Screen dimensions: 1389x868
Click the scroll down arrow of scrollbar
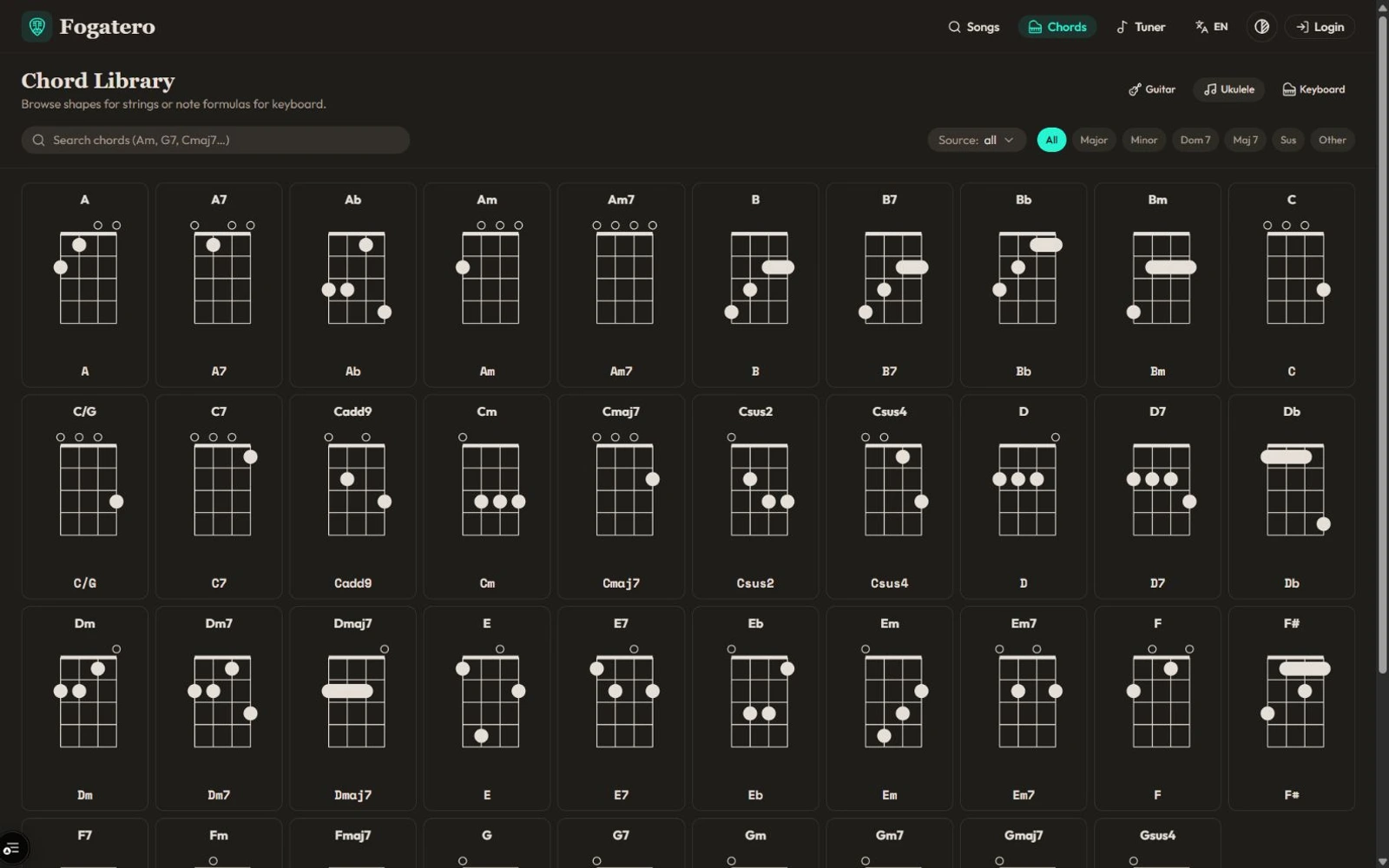point(1382,861)
